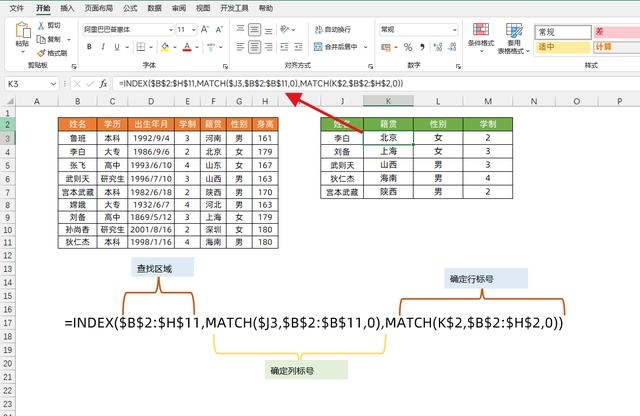The height and width of the screenshot is (416, 640).
Task: Open the 文件 (File) menu
Action: (16, 8)
